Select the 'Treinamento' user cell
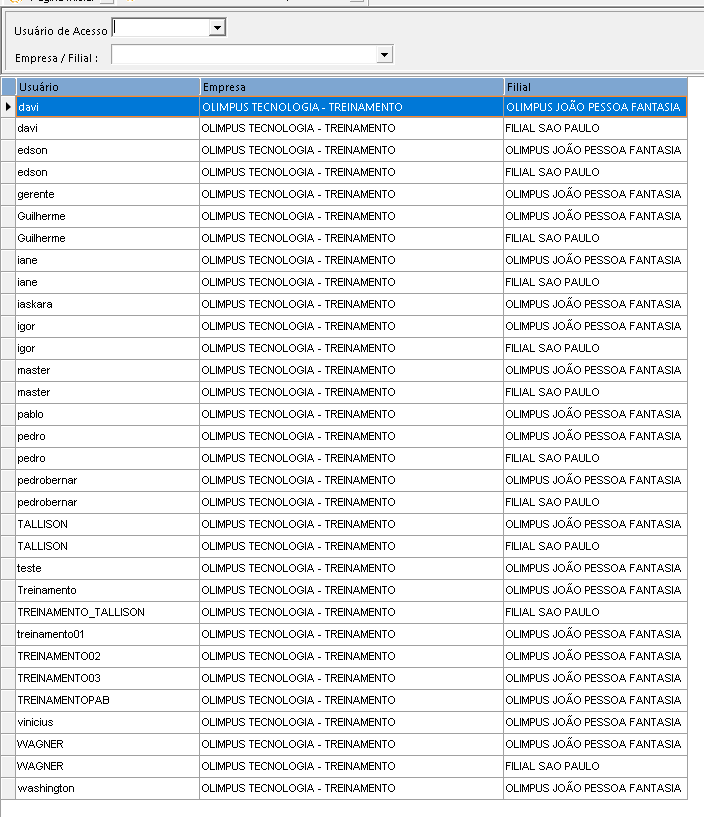The width and height of the screenshot is (704, 817). click(x=108, y=590)
